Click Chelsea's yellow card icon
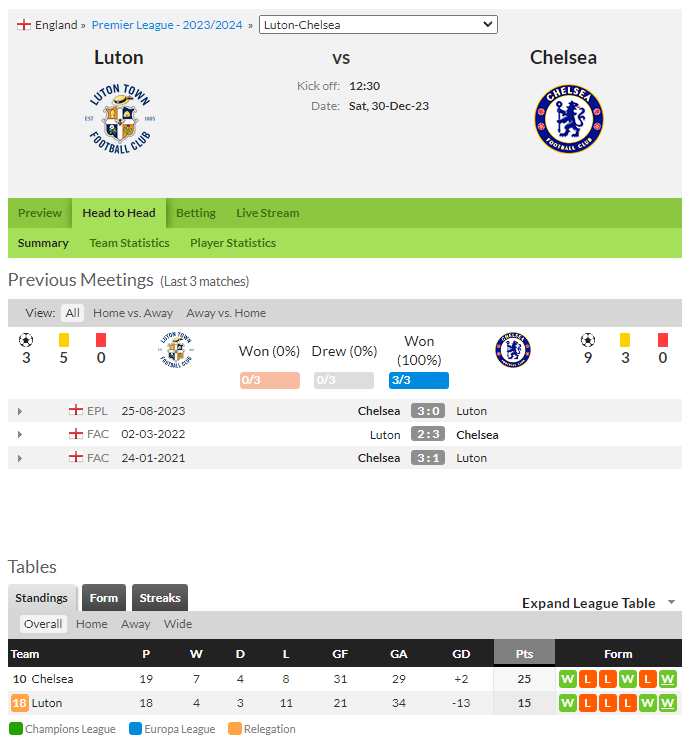This screenshot has width=692, height=751. pos(625,340)
